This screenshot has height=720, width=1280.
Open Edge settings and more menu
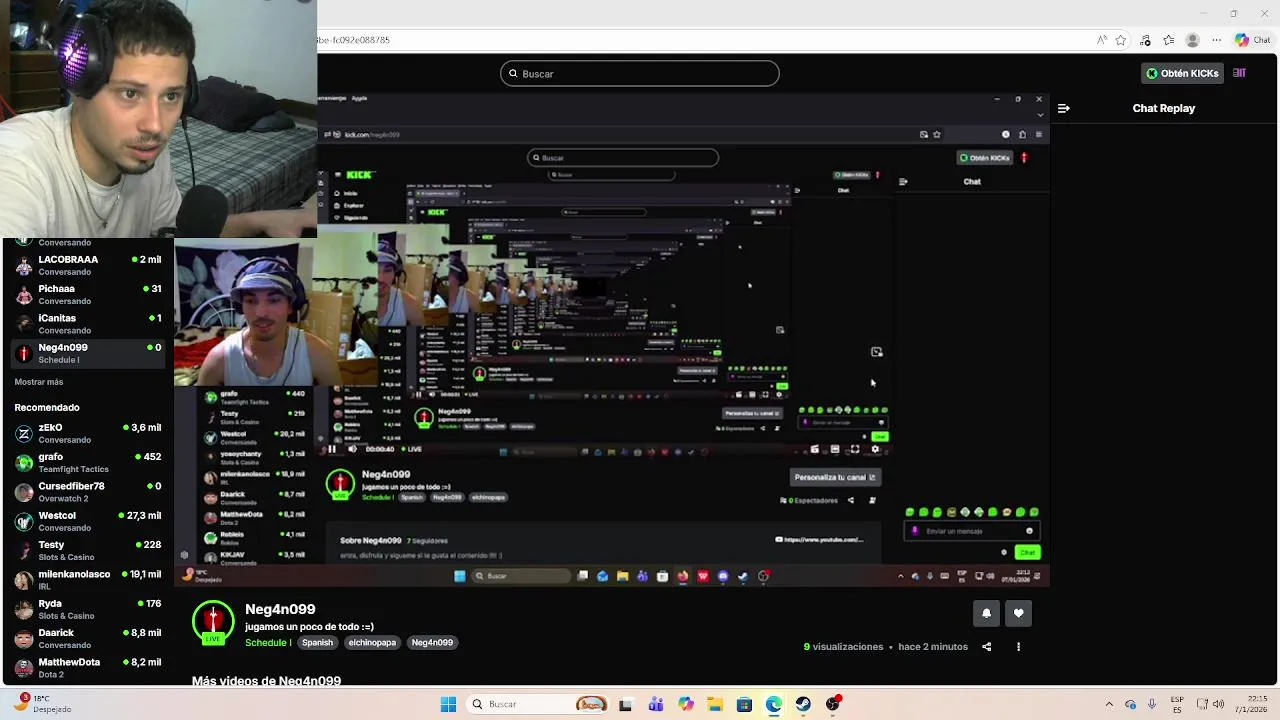pyautogui.click(x=1216, y=40)
